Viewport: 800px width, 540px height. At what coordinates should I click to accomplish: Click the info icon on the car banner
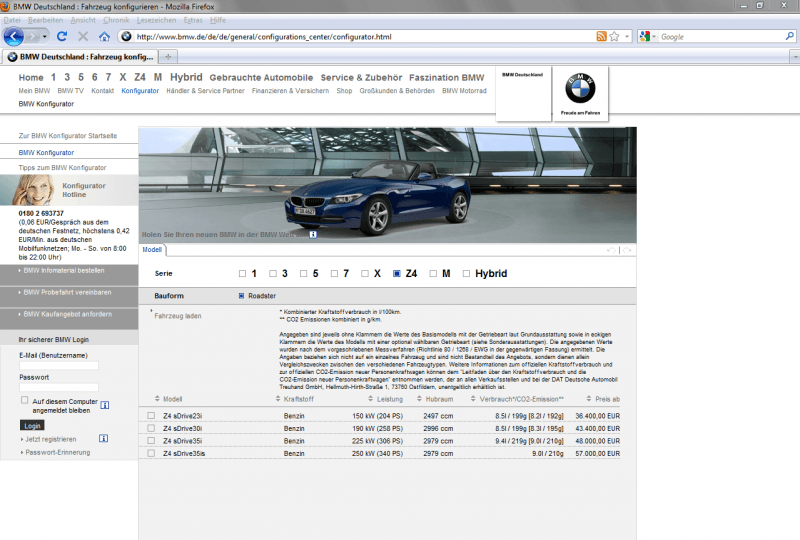tap(313, 234)
